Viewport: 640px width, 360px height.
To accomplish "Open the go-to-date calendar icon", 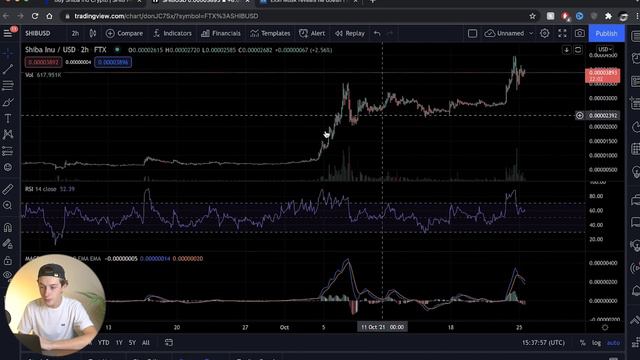I will 169,342.
